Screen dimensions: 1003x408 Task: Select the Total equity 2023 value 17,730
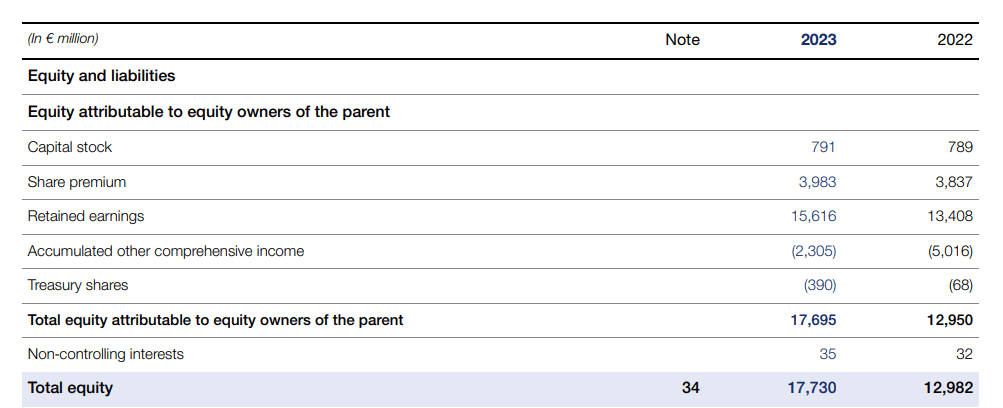click(813, 388)
